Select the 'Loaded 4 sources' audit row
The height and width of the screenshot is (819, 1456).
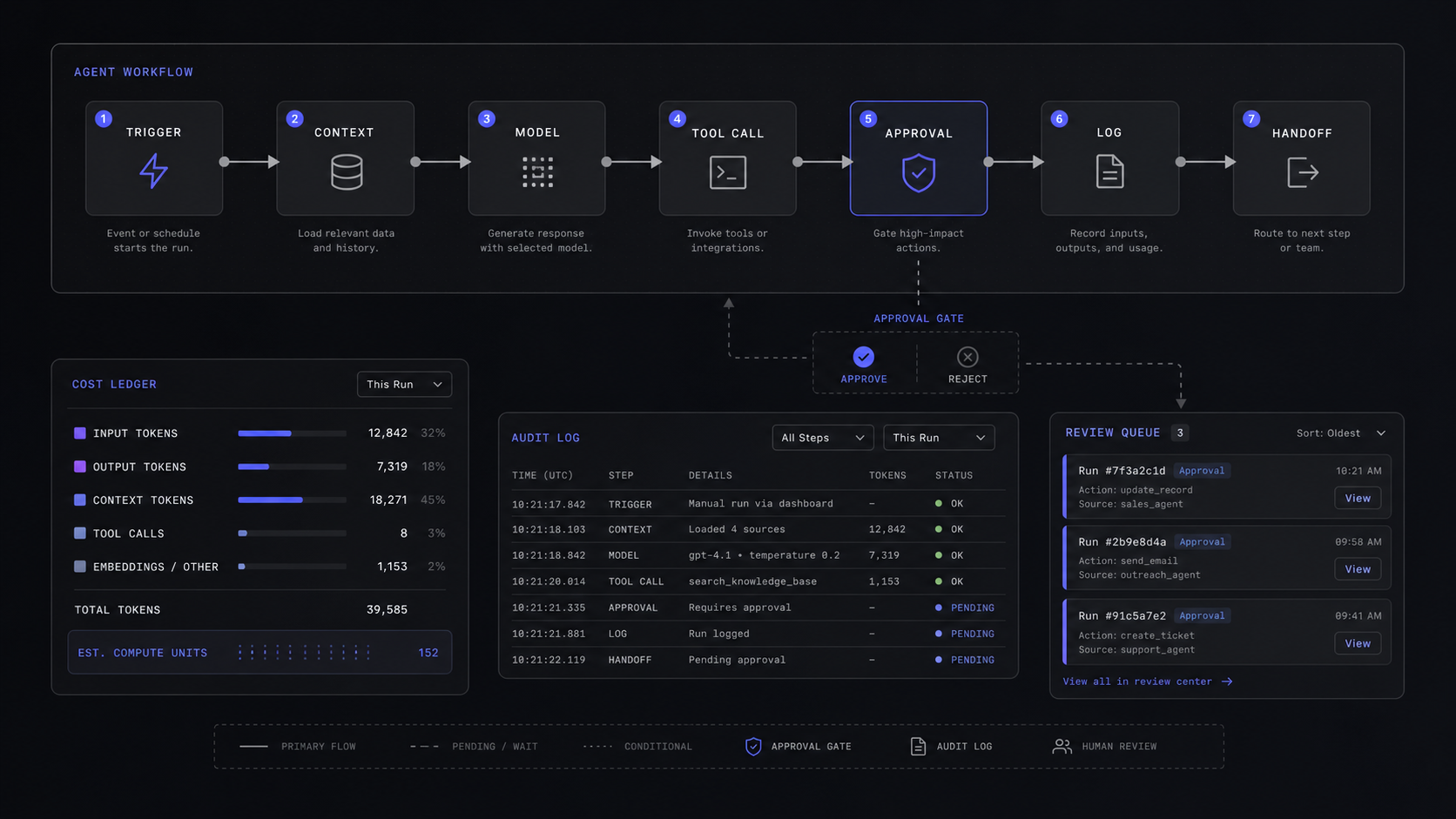click(758, 529)
